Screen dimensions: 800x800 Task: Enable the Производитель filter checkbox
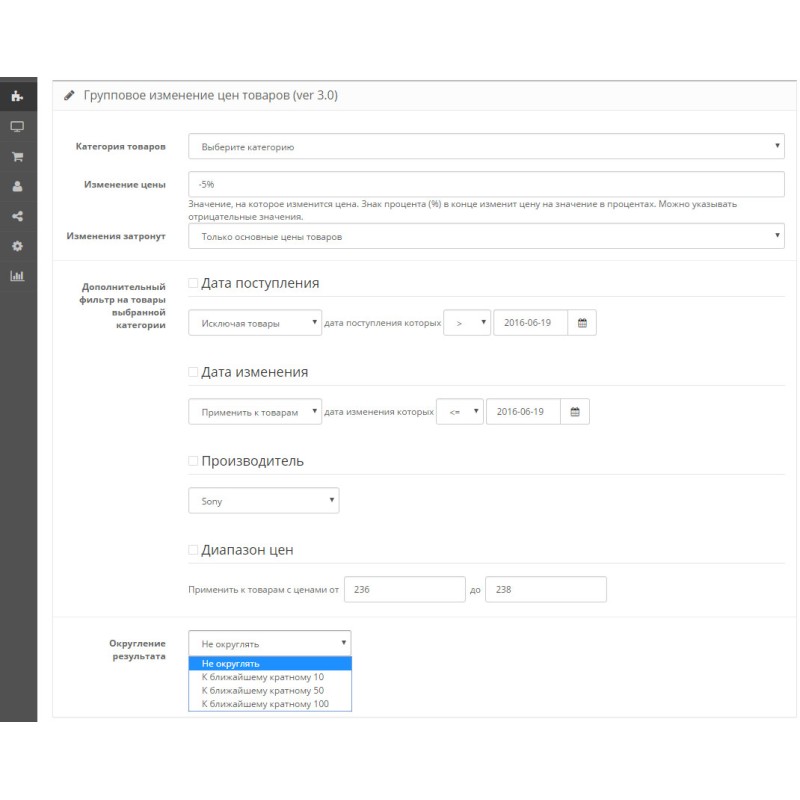click(194, 461)
